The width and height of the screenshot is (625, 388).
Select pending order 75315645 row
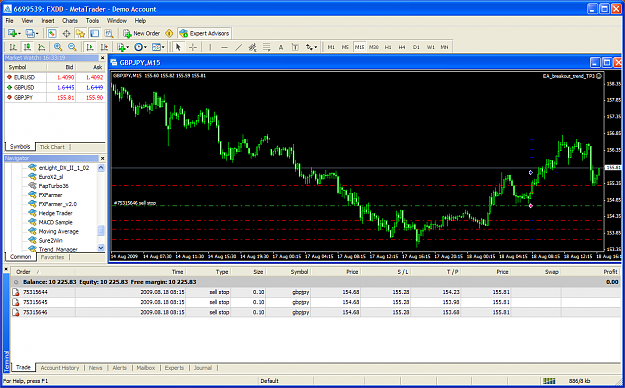point(316,302)
